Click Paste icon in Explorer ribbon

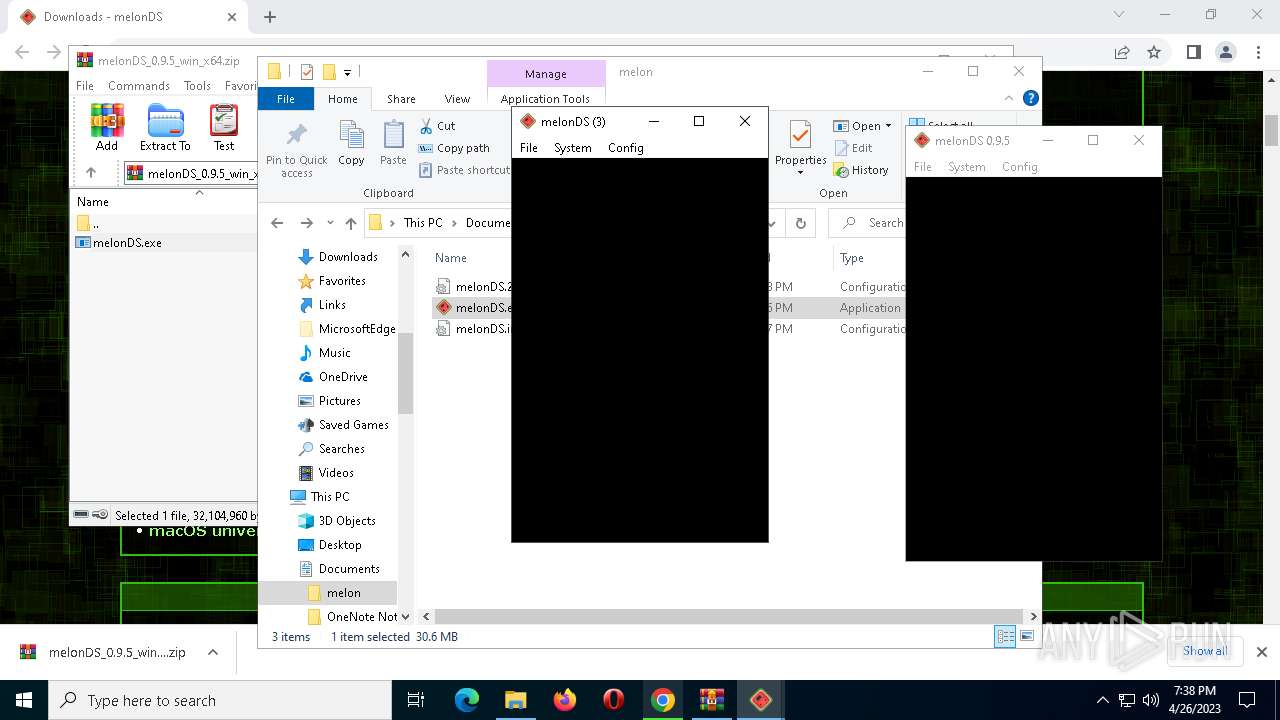click(393, 143)
